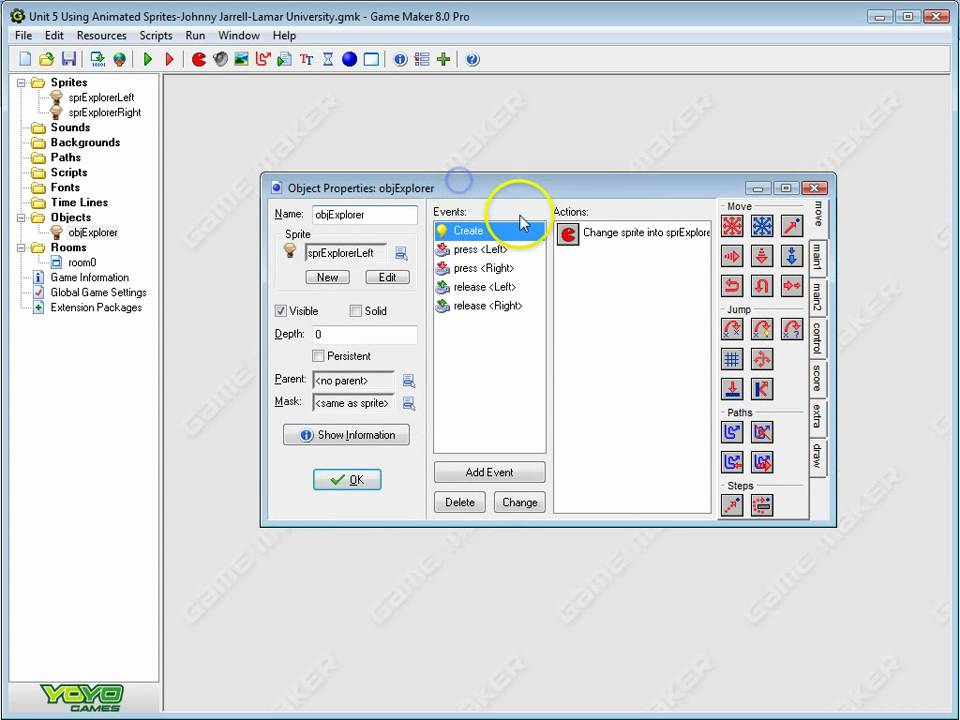Save the game with floppy disk icon
This screenshot has width=960, height=720.
[x=69, y=59]
